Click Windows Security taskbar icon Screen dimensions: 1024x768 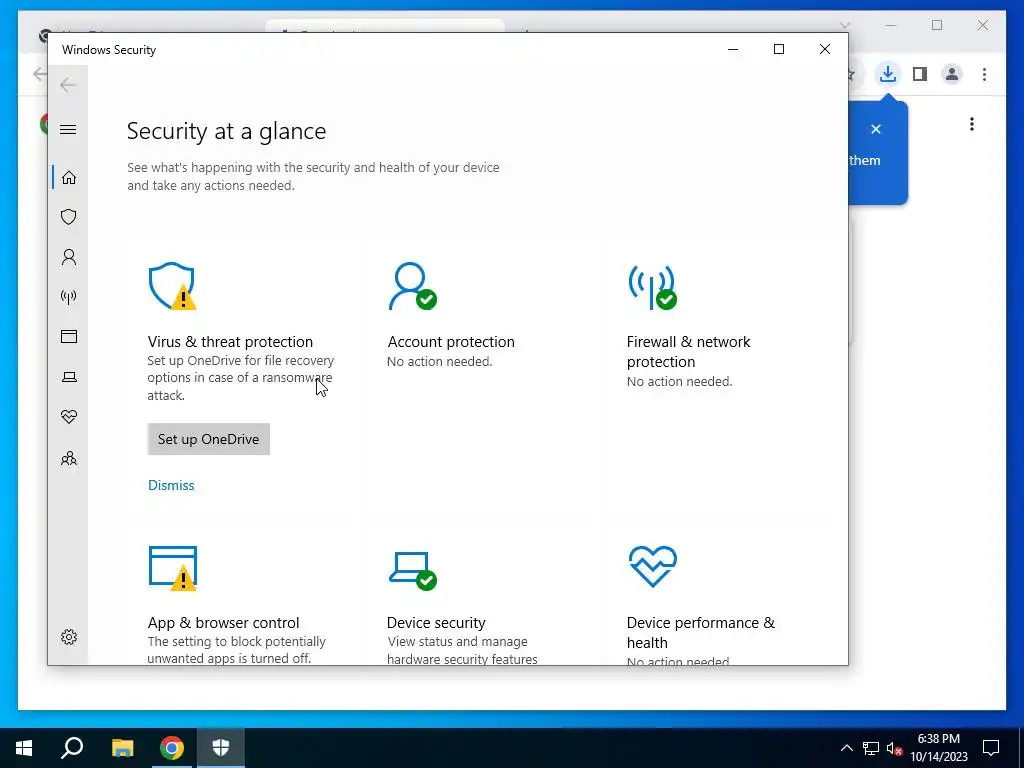[221, 748]
